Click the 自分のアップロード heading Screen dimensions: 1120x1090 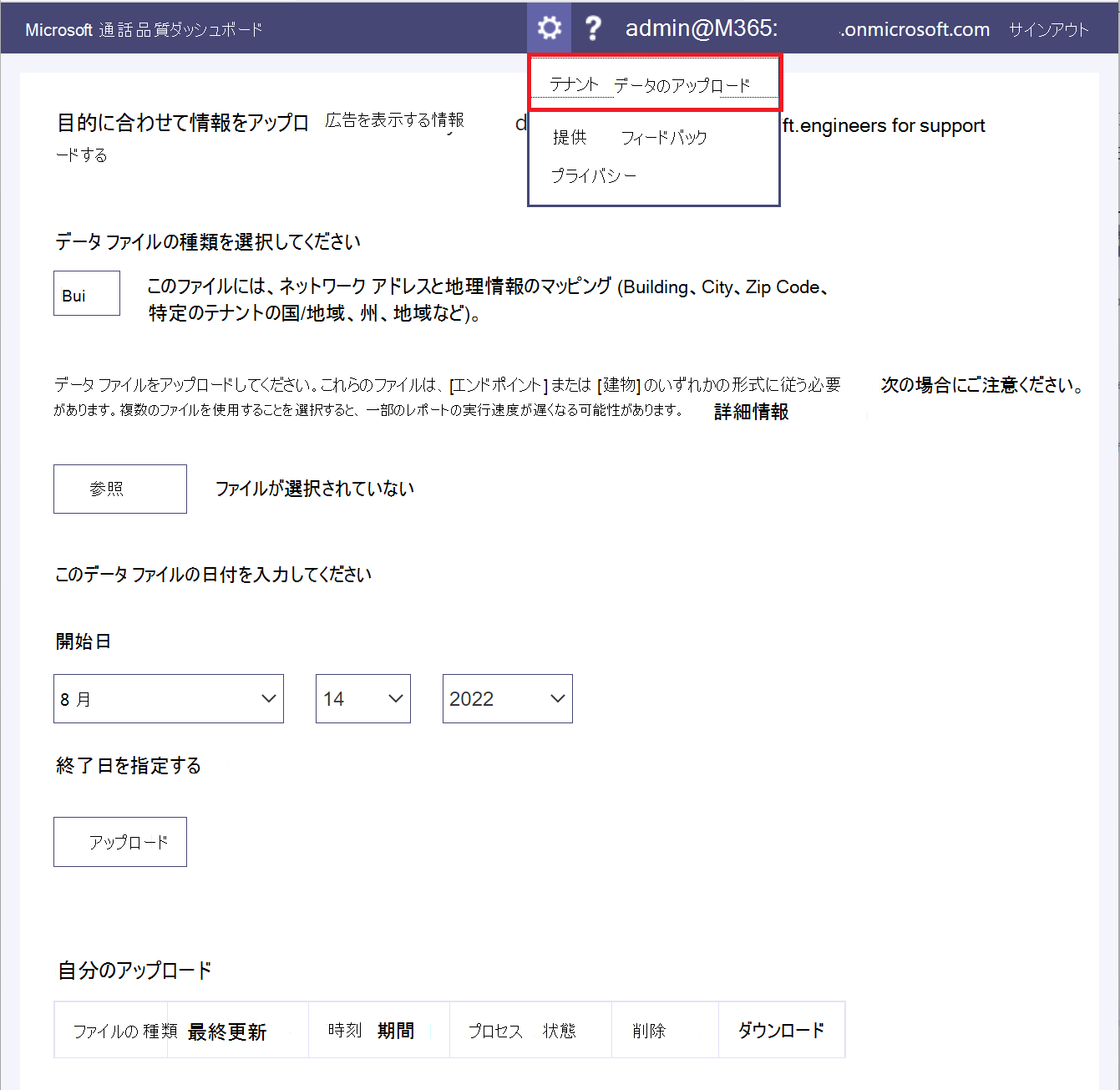pos(134,970)
